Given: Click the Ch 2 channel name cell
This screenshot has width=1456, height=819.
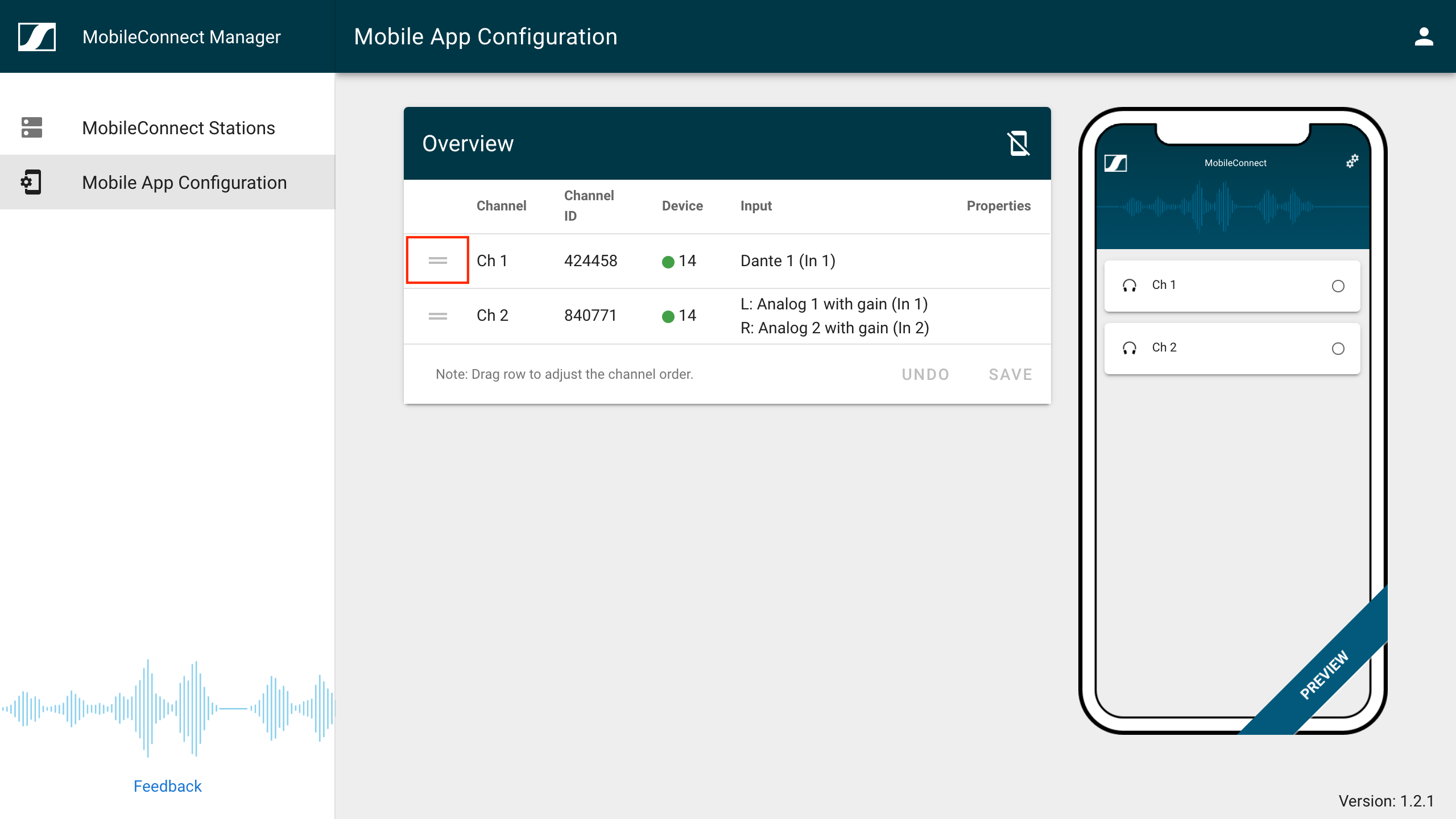Looking at the screenshot, I should [493, 316].
